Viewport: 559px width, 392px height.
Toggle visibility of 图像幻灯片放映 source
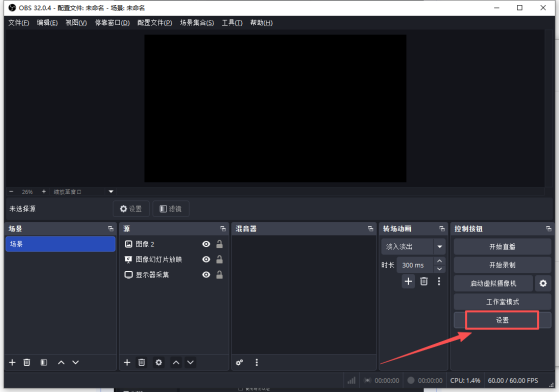[206, 259]
